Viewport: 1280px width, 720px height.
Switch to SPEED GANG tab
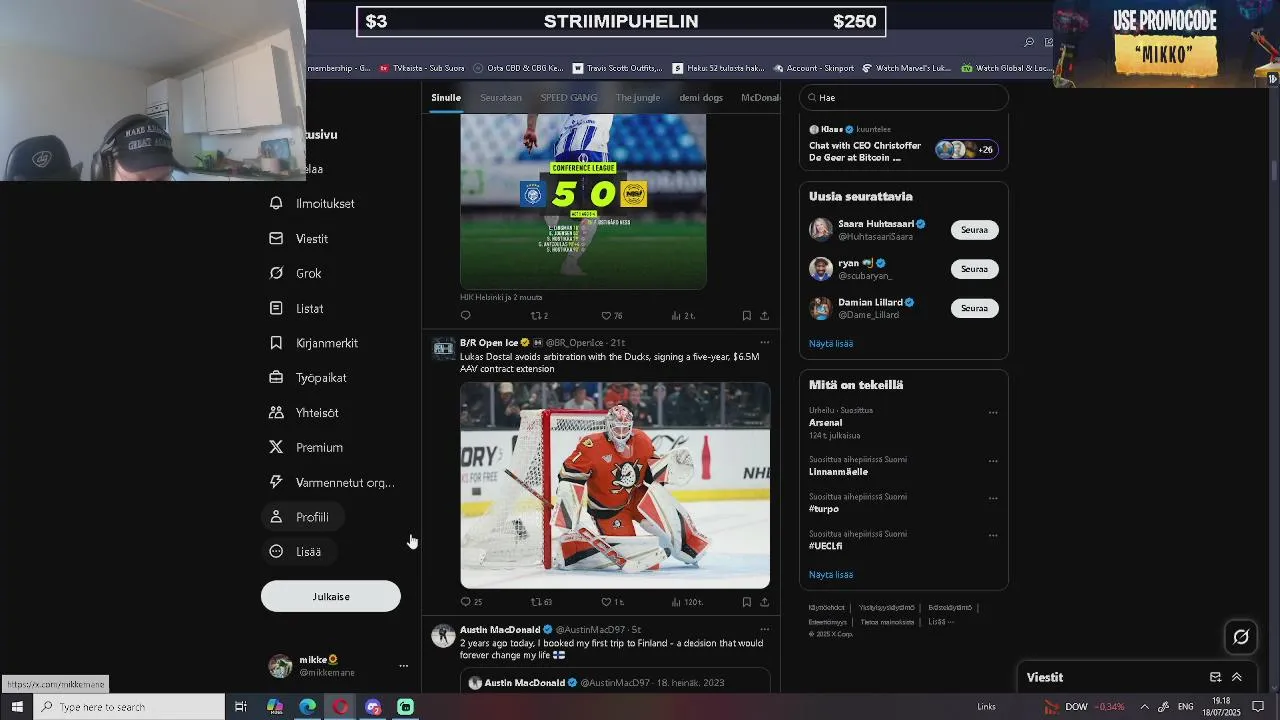pyautogui.click(x=569, y=97)
